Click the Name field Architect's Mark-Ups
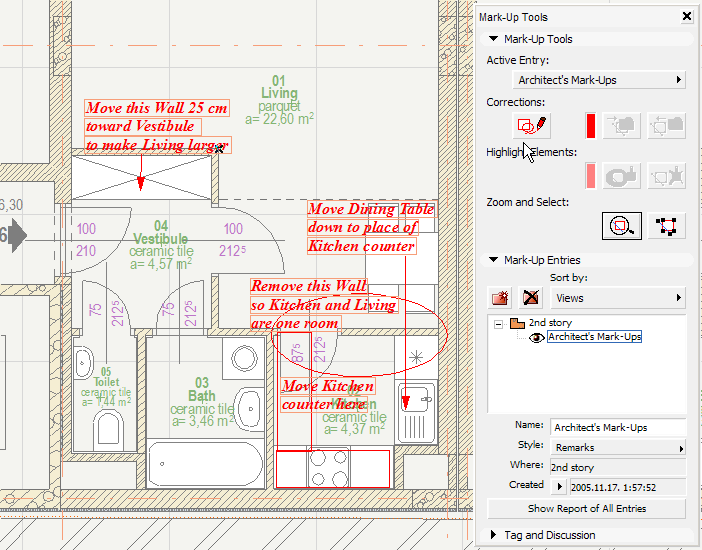Image resolution: width=702 pixels, height=550 pixels. pos(618,427)
